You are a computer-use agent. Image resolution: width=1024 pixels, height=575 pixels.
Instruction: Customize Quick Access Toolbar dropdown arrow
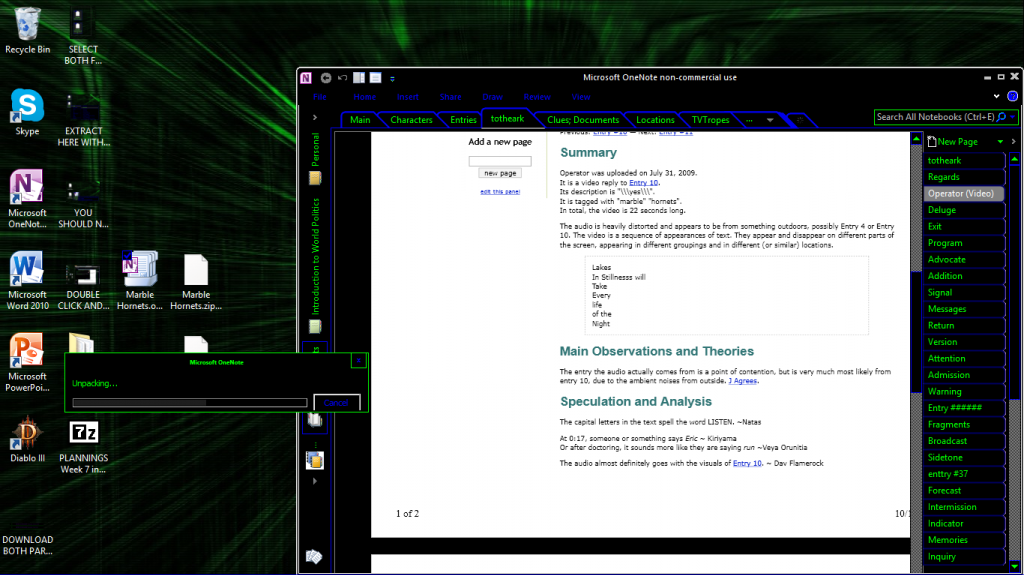coord(392,78)
